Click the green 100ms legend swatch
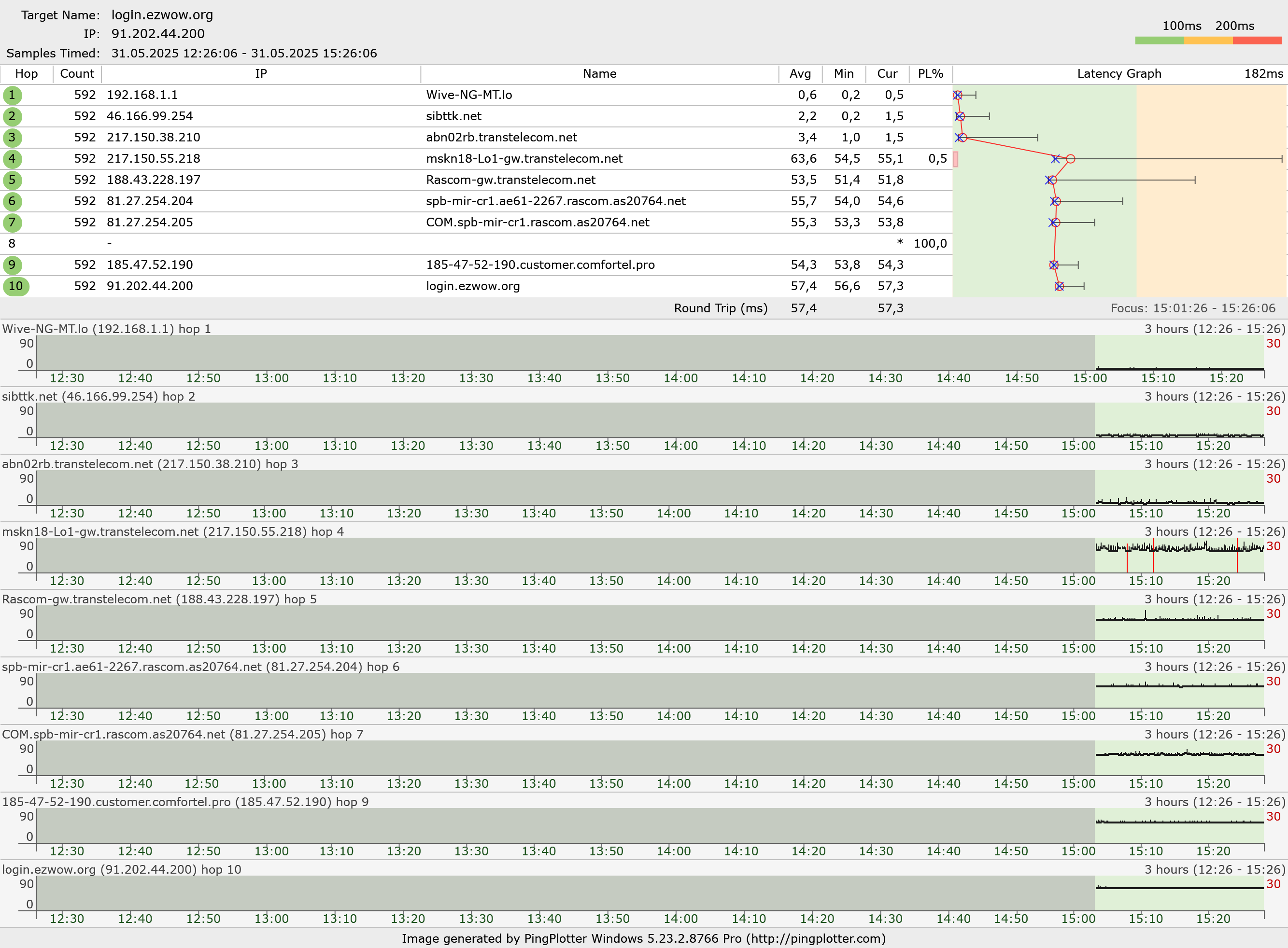This screenshot has height=948, width=1288. (x=1160, y=41)
